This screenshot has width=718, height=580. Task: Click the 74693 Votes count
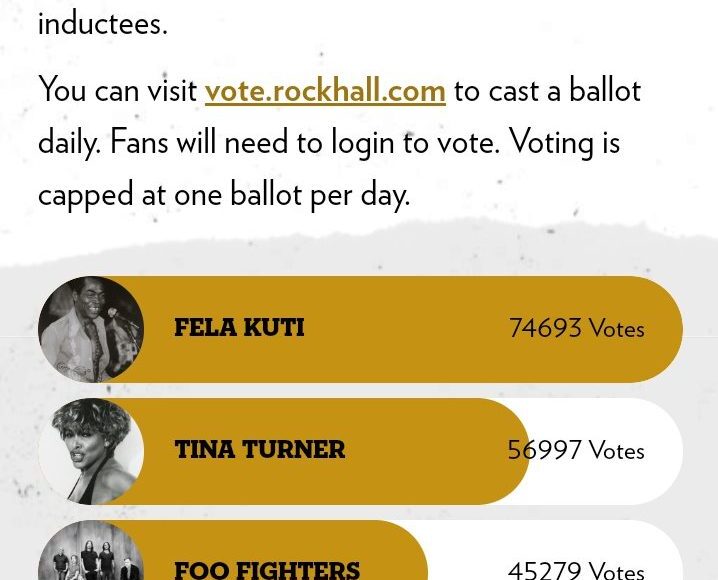click(576, 329)
